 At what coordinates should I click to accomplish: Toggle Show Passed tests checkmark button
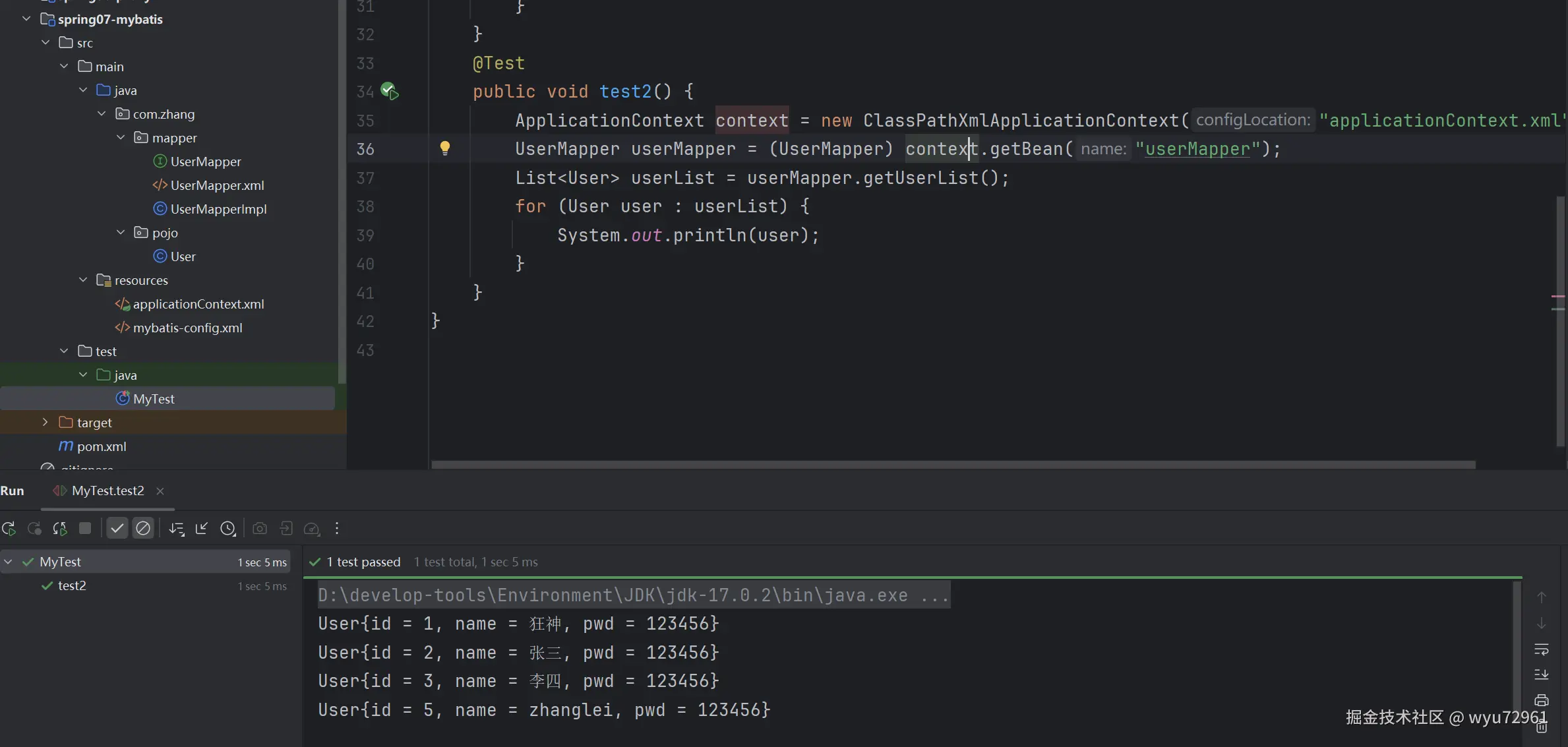[117, 529]
